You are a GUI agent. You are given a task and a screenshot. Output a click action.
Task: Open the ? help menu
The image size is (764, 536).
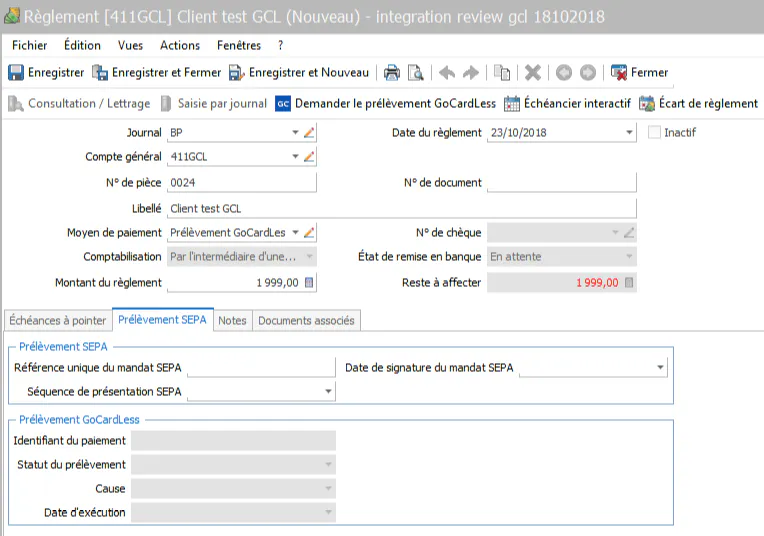tap(280, 45)
